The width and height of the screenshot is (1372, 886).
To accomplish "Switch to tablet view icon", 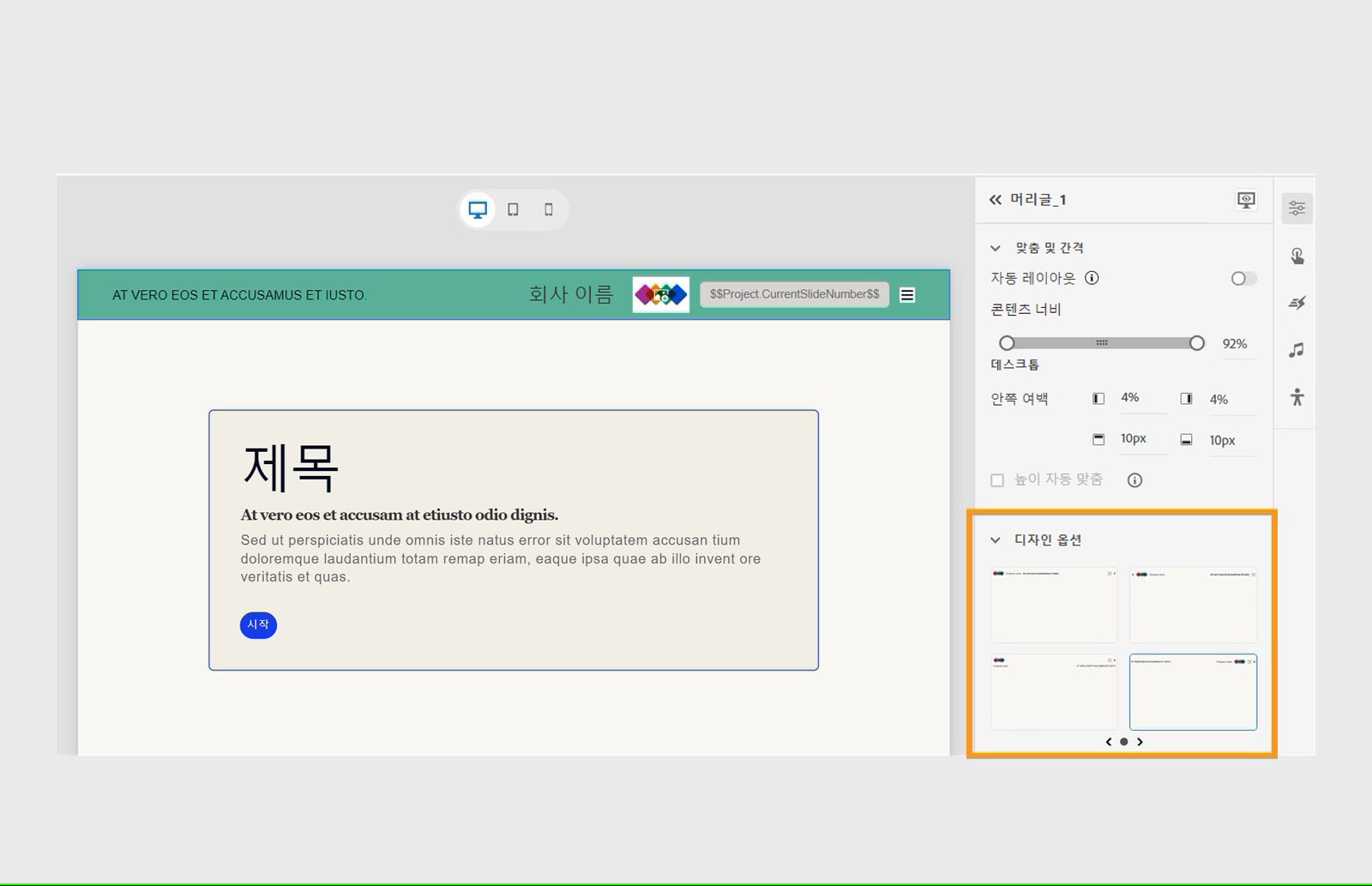I will (x=514, y=208).
